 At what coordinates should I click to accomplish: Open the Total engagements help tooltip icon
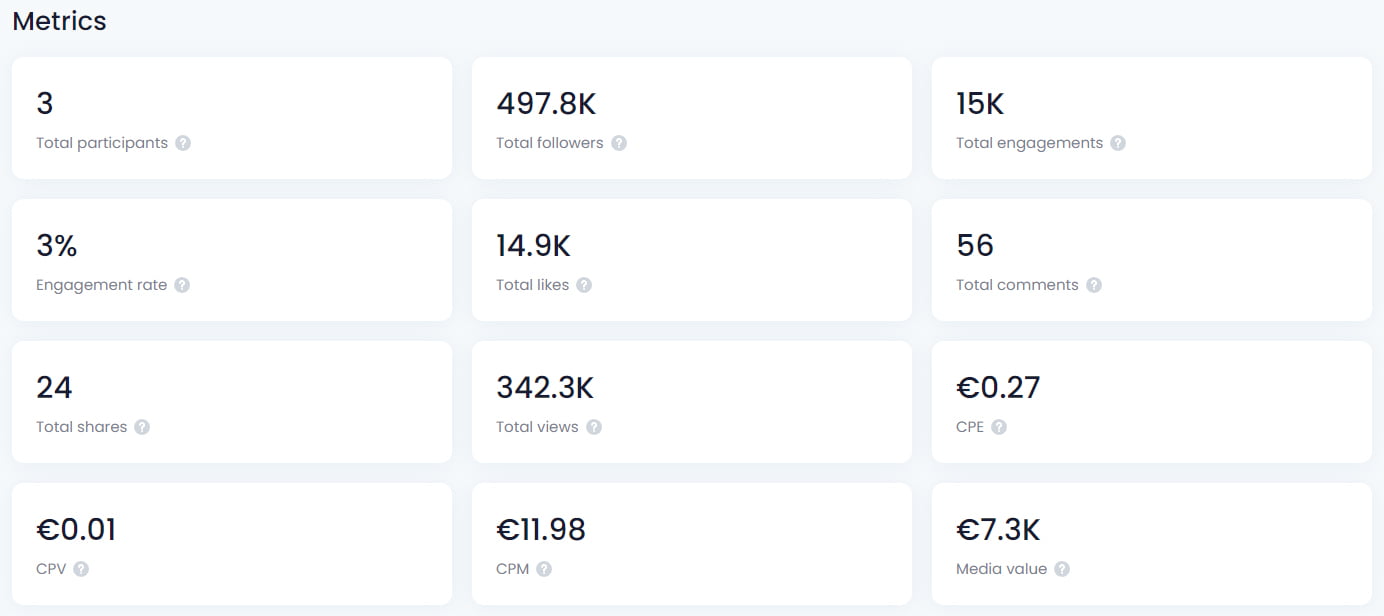tap(1118, 143)
